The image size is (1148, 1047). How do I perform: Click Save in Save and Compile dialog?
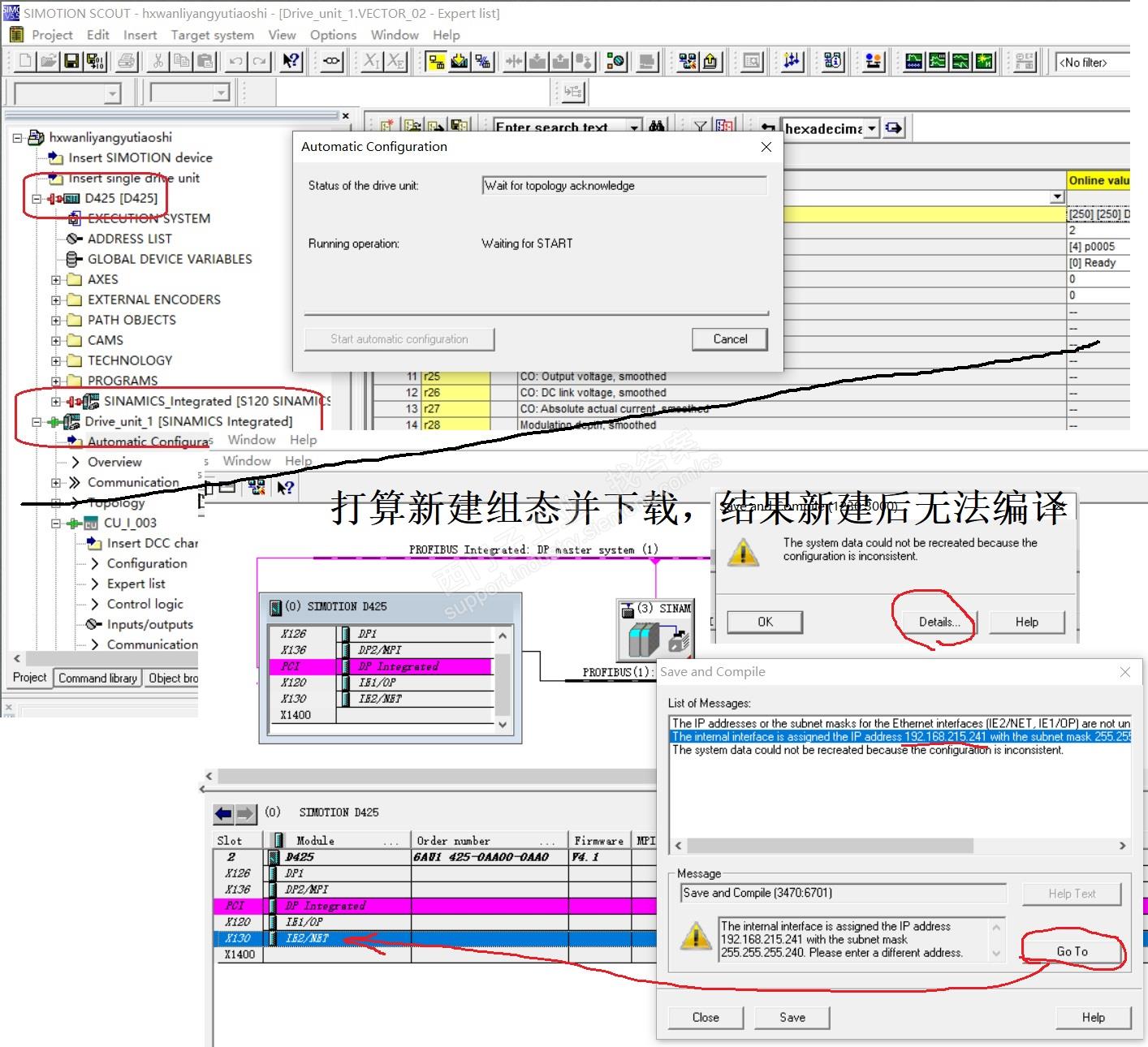click(792, 1018)
